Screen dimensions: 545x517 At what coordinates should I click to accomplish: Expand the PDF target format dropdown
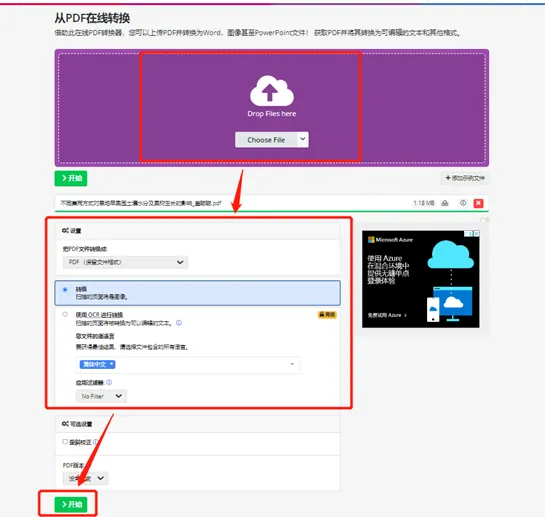point(125,262)
